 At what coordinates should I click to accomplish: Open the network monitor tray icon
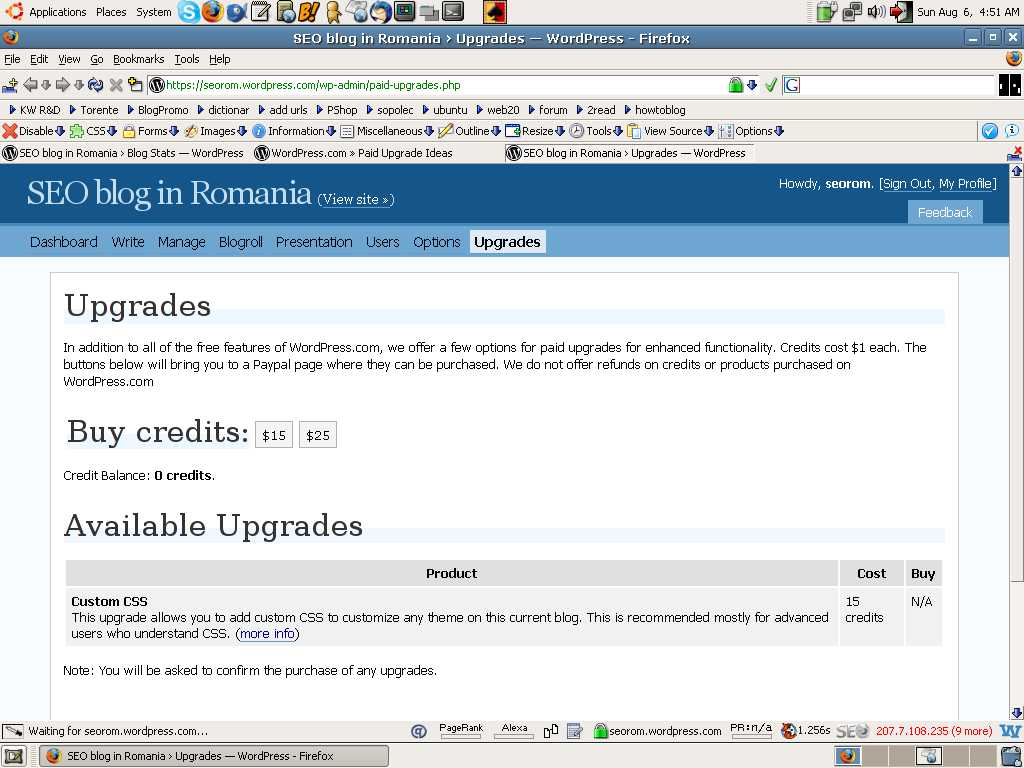point(852,12)
